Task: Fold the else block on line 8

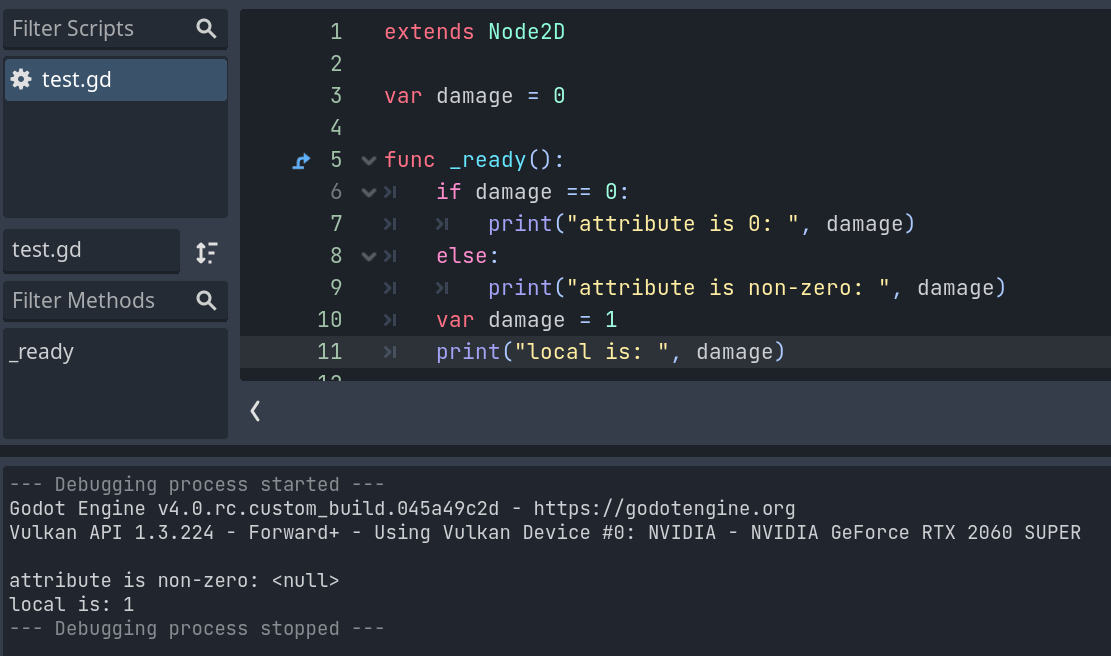Action: point(368,255)
